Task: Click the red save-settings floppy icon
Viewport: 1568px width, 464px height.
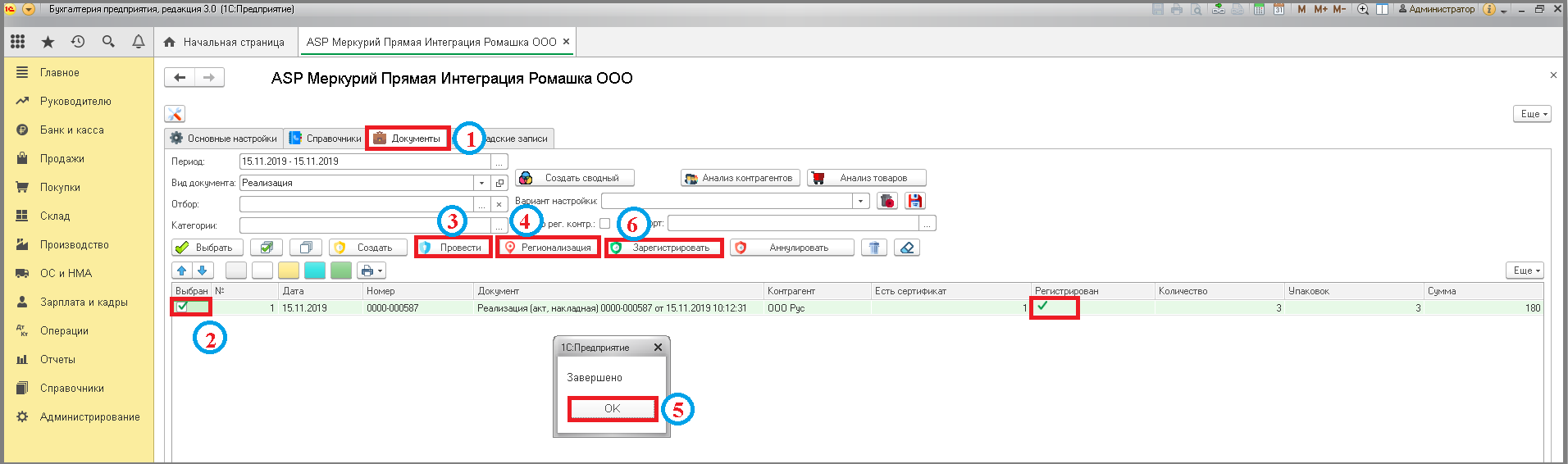Action: coord(915,201)
